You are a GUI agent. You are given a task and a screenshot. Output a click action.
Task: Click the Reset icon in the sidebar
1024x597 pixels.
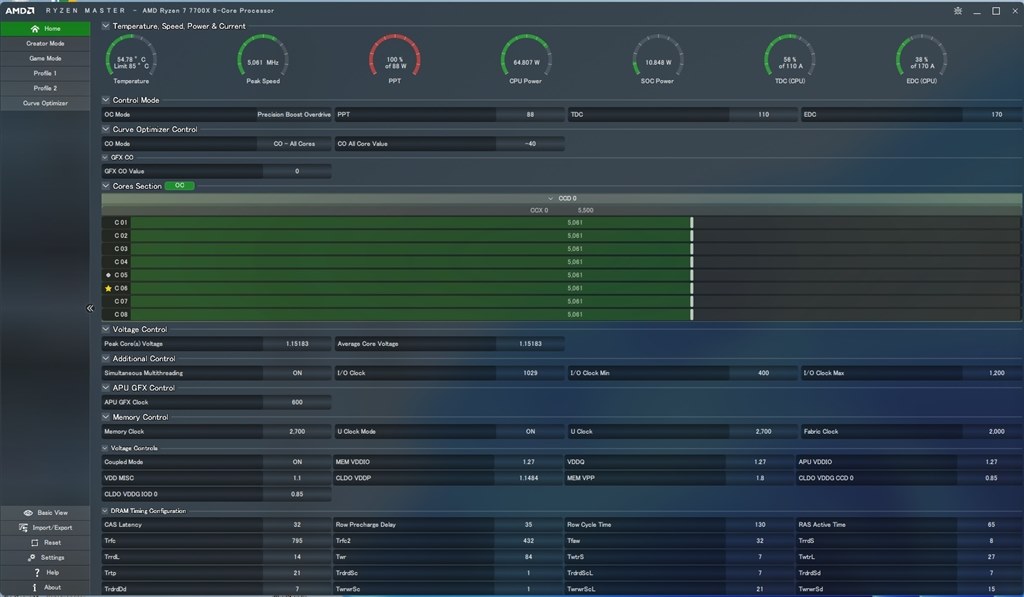click(32, 543)
